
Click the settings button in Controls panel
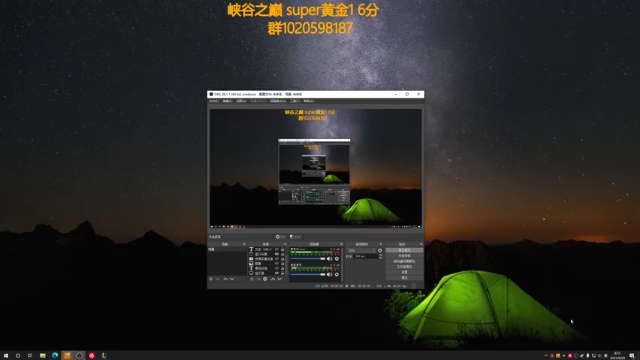coord(404,272)
